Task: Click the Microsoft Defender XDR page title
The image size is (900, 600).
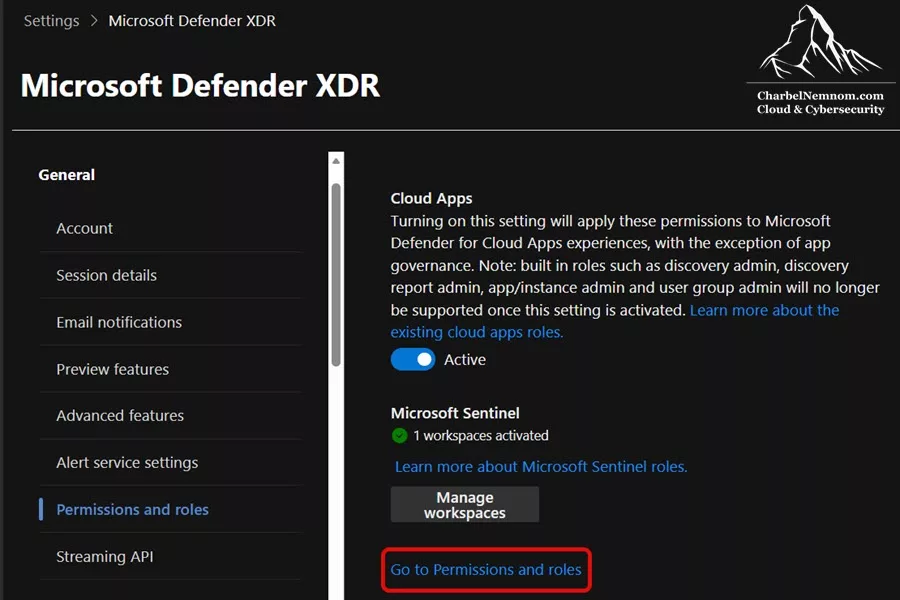Action: tap(200, 86)
